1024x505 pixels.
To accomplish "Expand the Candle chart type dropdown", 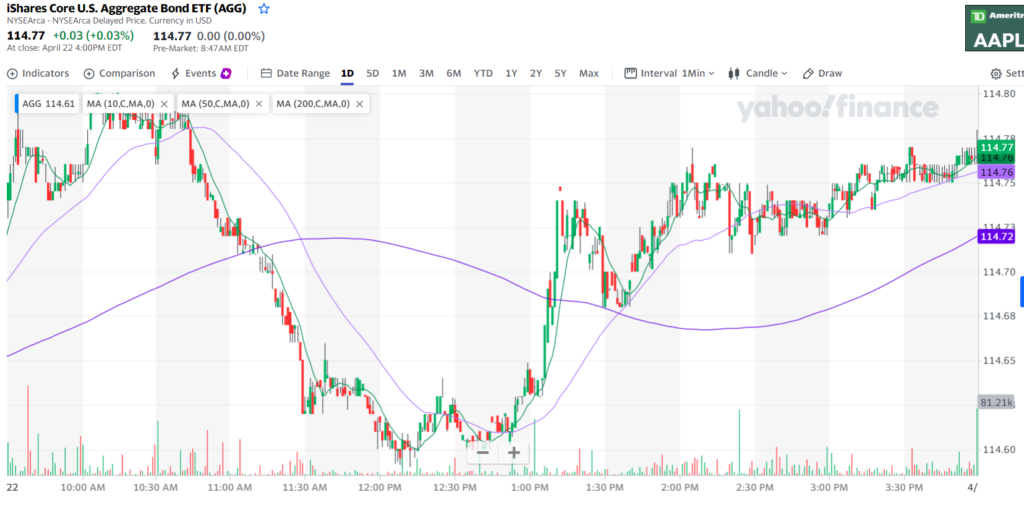I will [758, 73].
